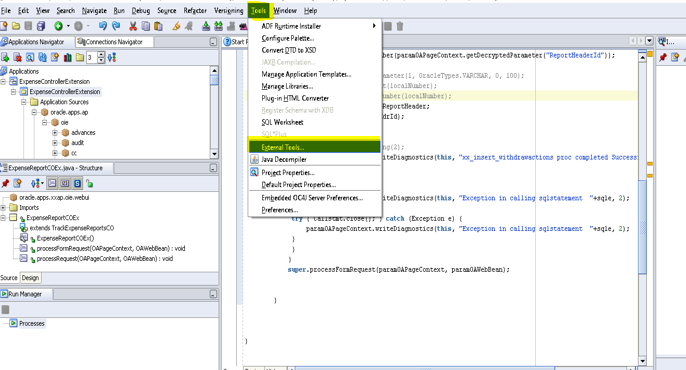
Task: Click the gray stop square in Run Manager
Action: [5, 310]
